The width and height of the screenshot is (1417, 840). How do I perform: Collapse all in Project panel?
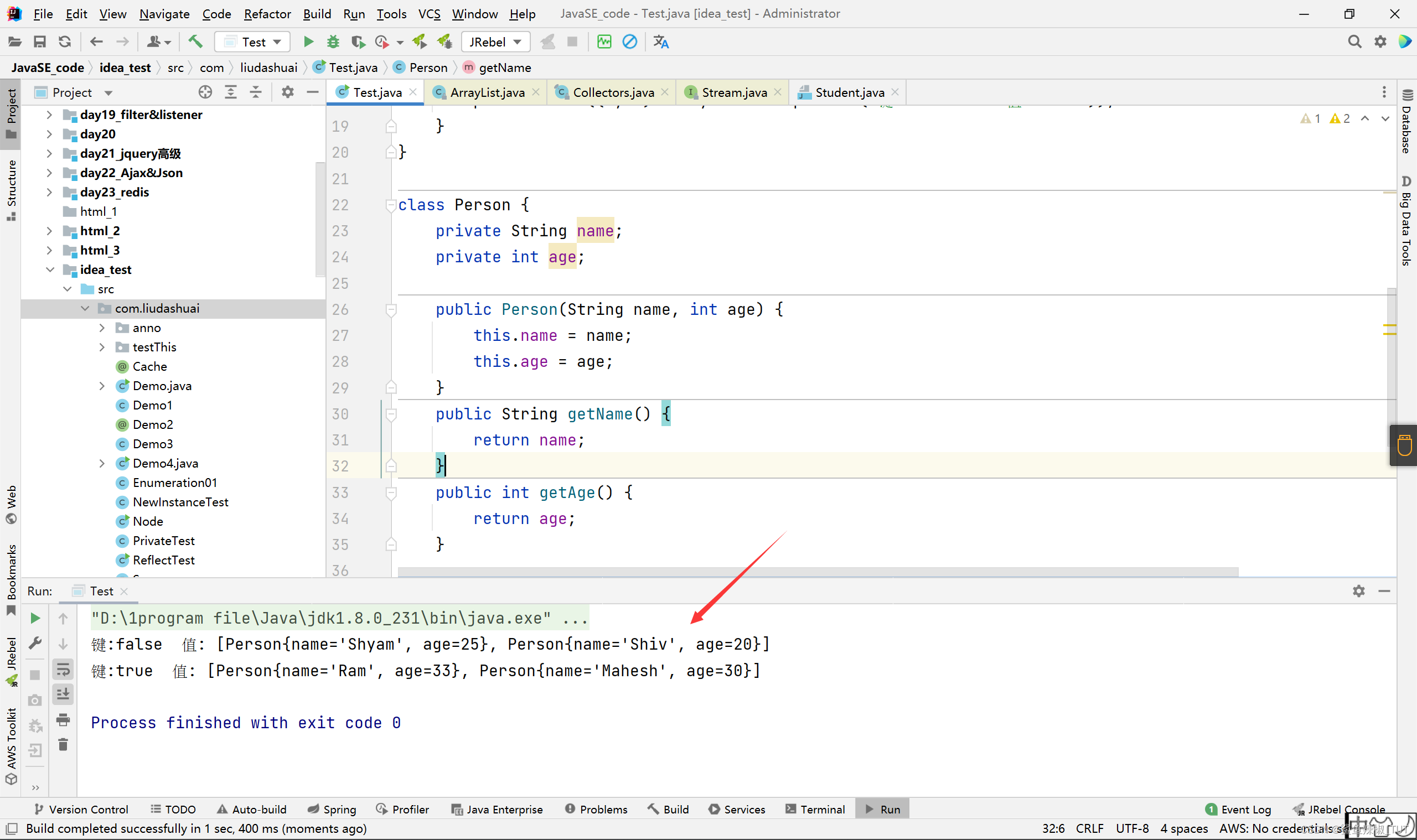coord(256,92)
